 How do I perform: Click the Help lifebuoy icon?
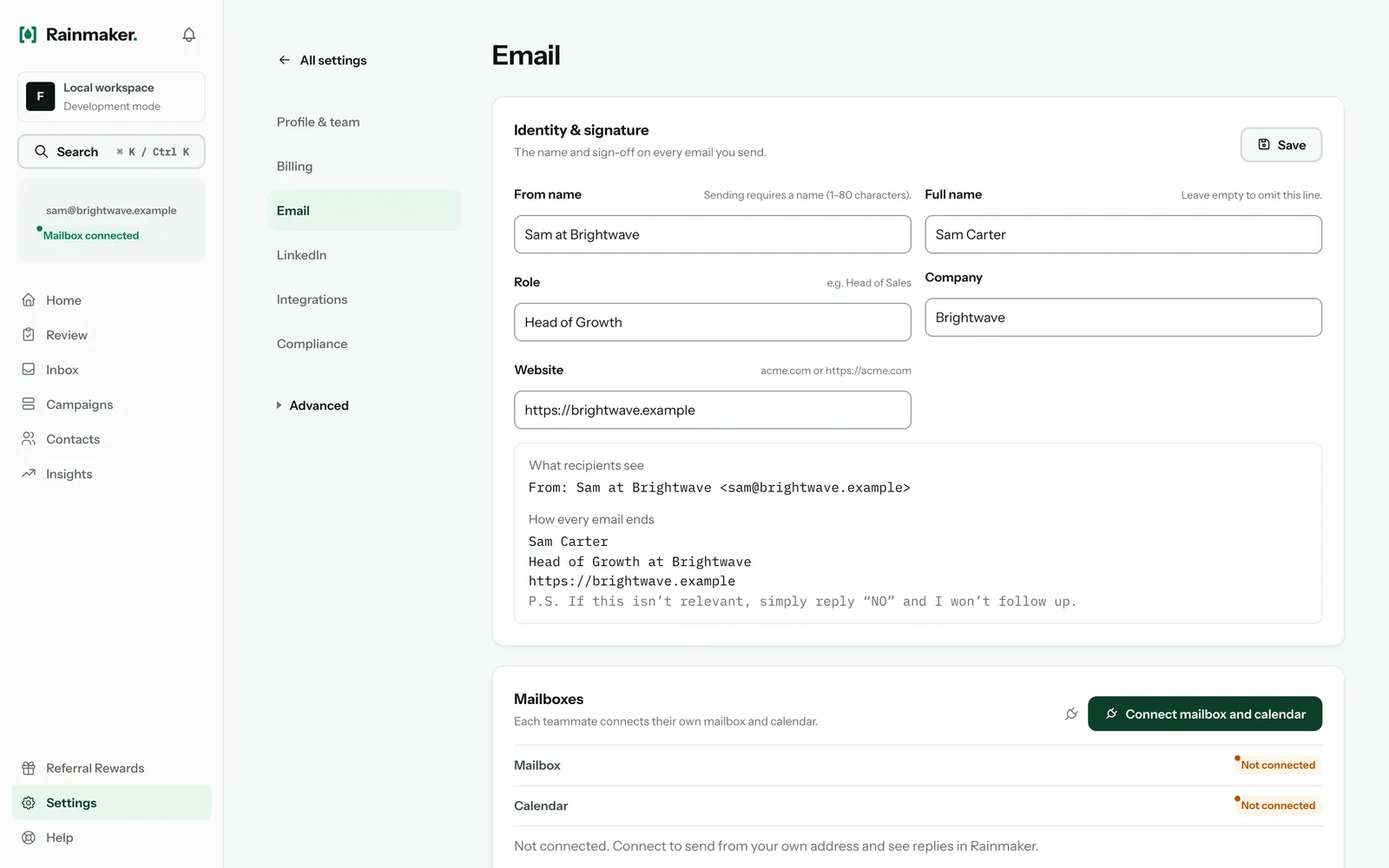click(29, 838)
